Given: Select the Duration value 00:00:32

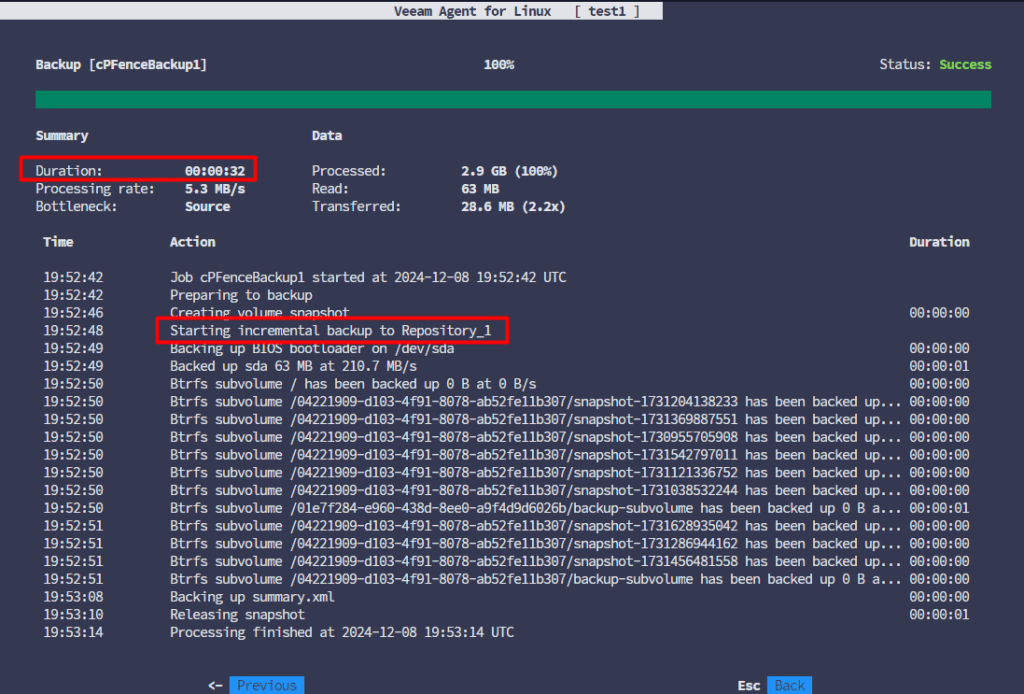Looking at the screenshot, I should [x=214, y=171].
